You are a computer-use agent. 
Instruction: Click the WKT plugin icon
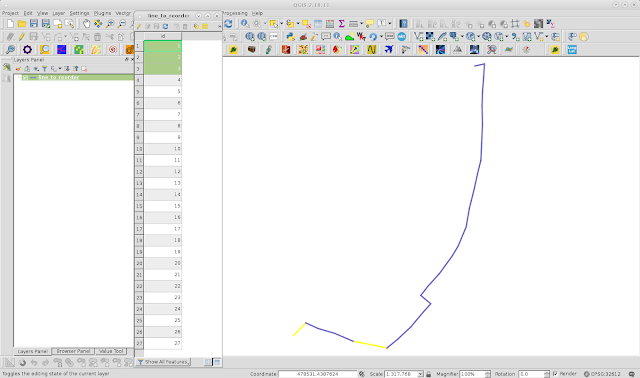pos(361,37)
